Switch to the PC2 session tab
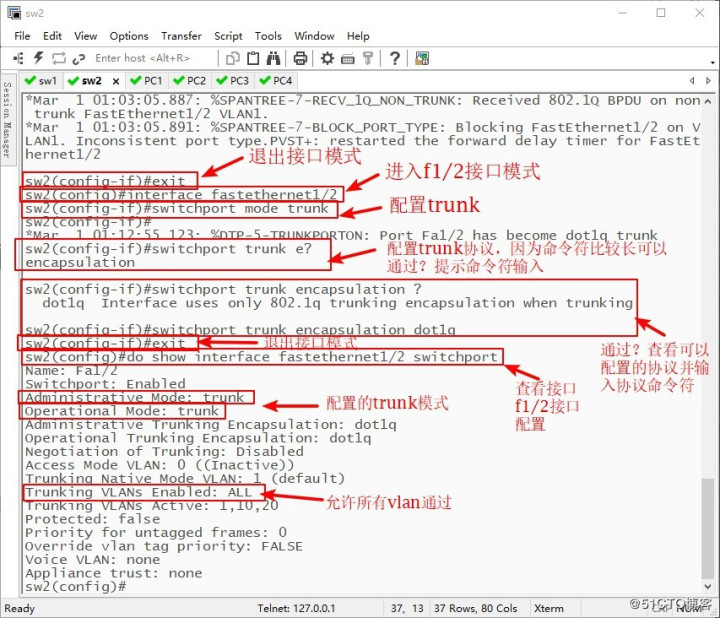Viewport: 720px width, 618px height. (x=190, y=81)
